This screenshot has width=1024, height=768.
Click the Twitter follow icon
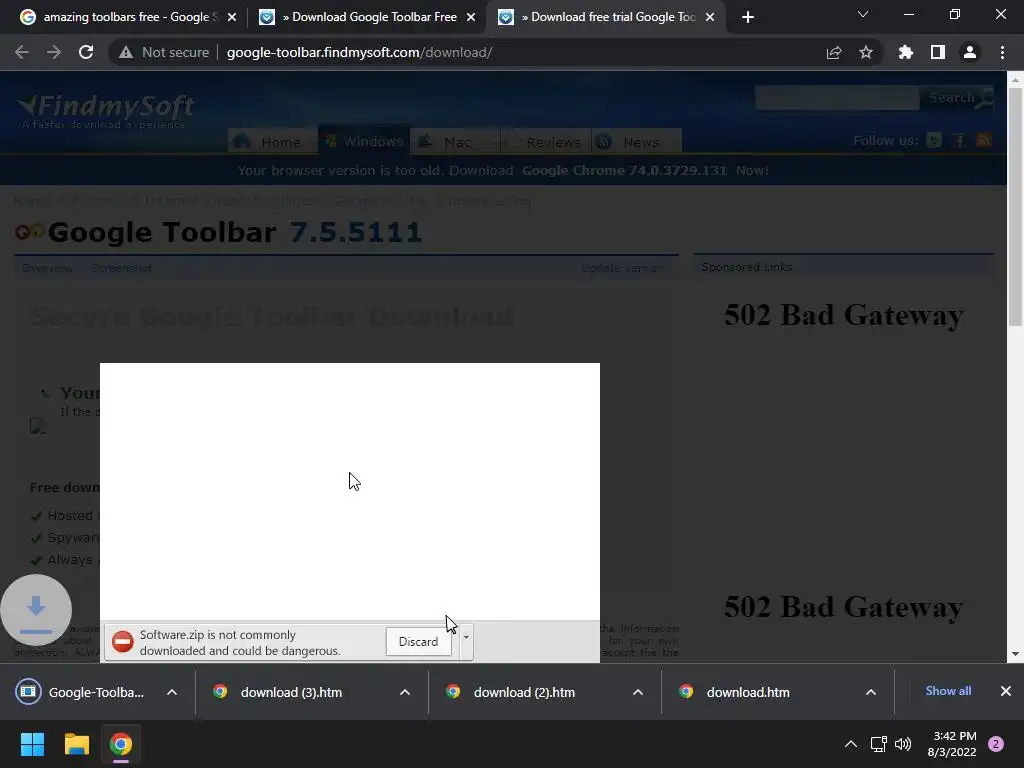934,140
